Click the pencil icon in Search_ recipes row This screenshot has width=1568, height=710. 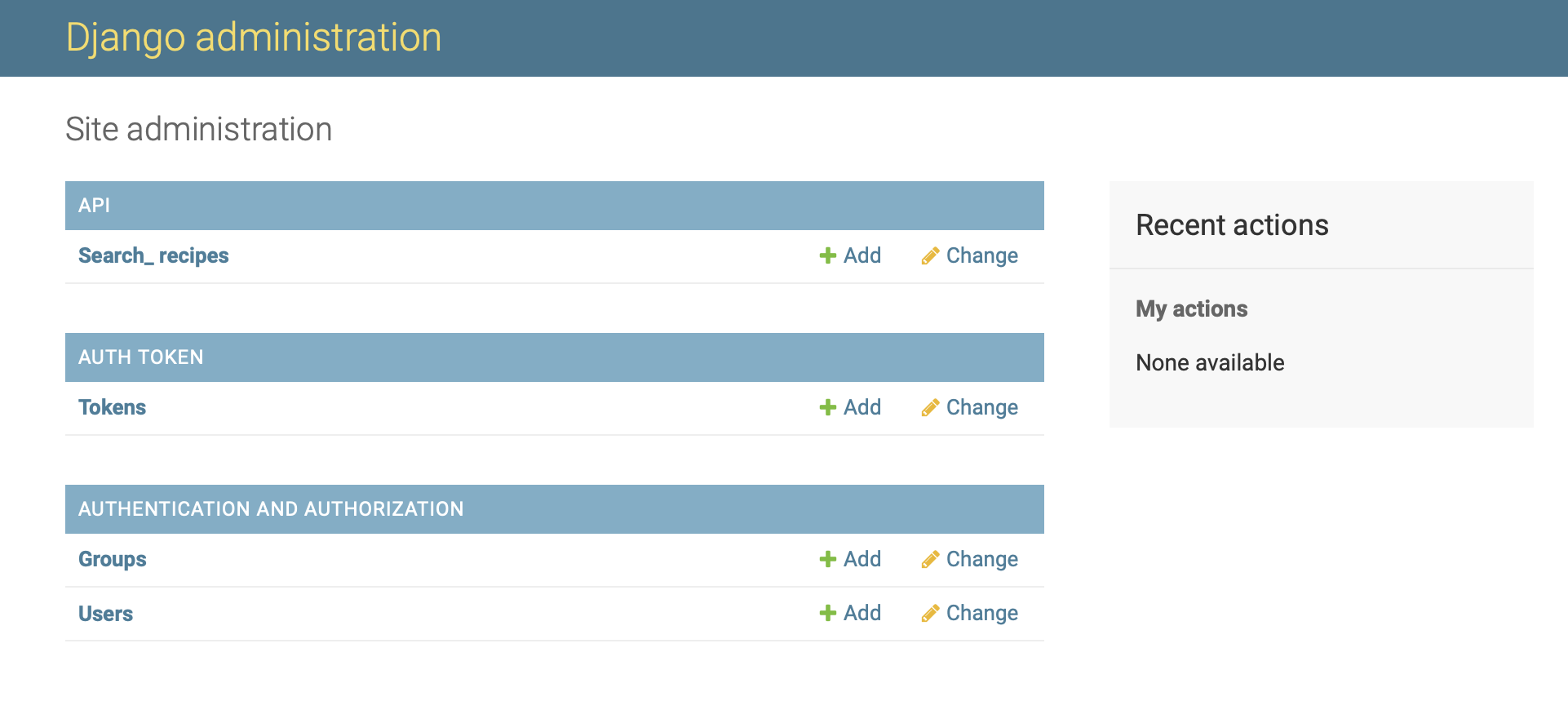tap(930, 256)
